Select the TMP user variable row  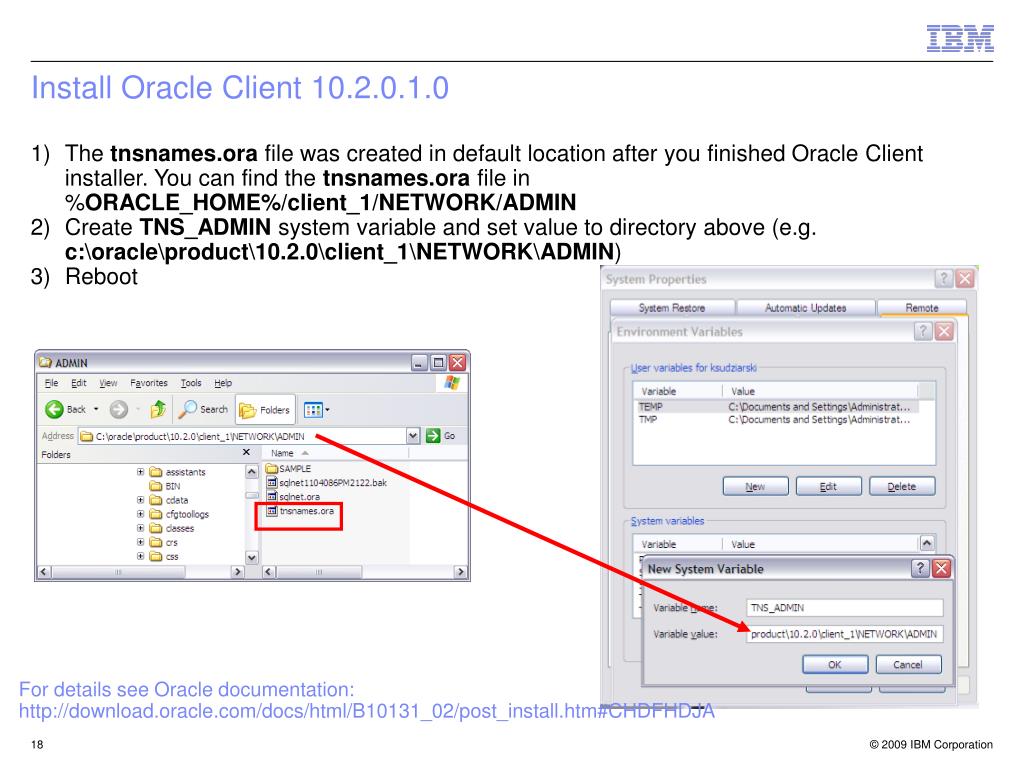[777, 419]
